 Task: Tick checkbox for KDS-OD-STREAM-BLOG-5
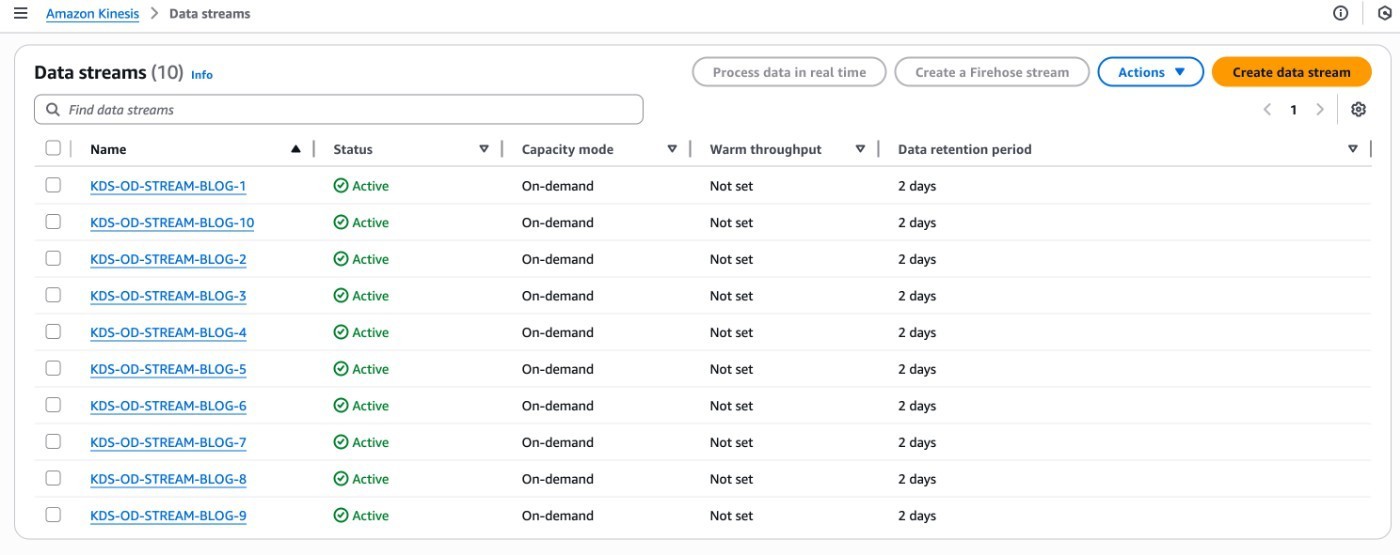tap(53, 368)
